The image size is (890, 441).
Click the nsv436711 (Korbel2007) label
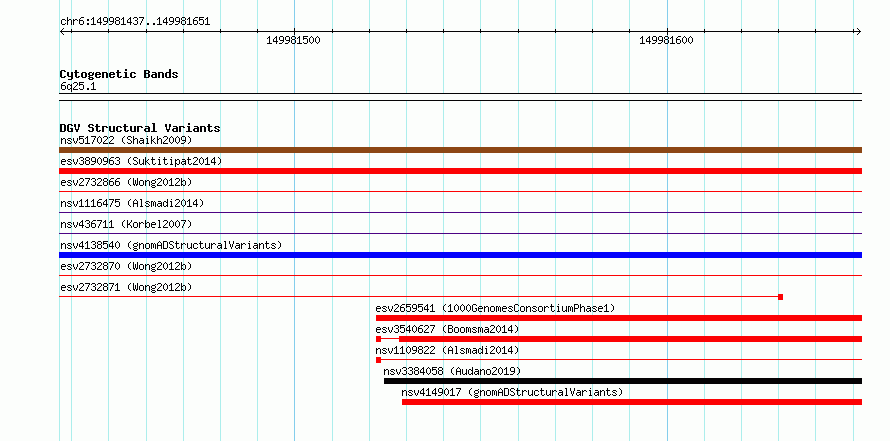[x=126, y=224]
